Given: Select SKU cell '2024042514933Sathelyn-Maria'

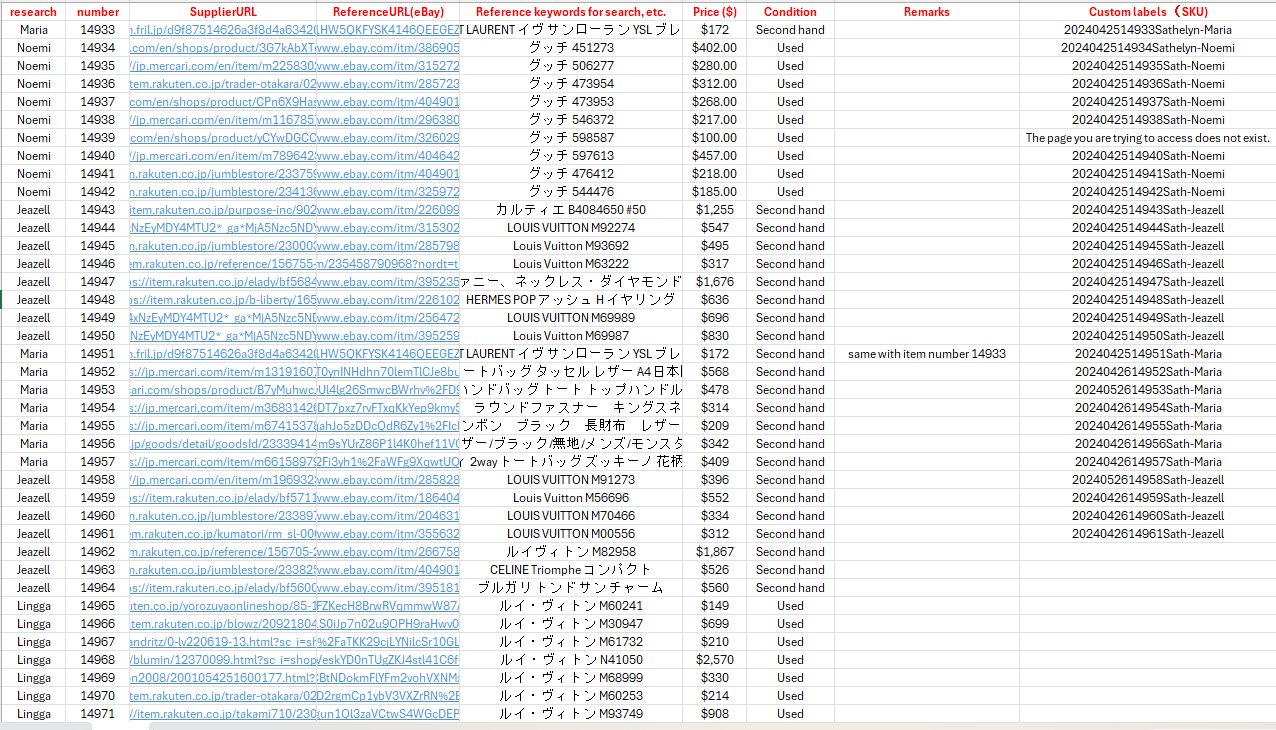Looking at the screenshot, I should click(1148, 30).
